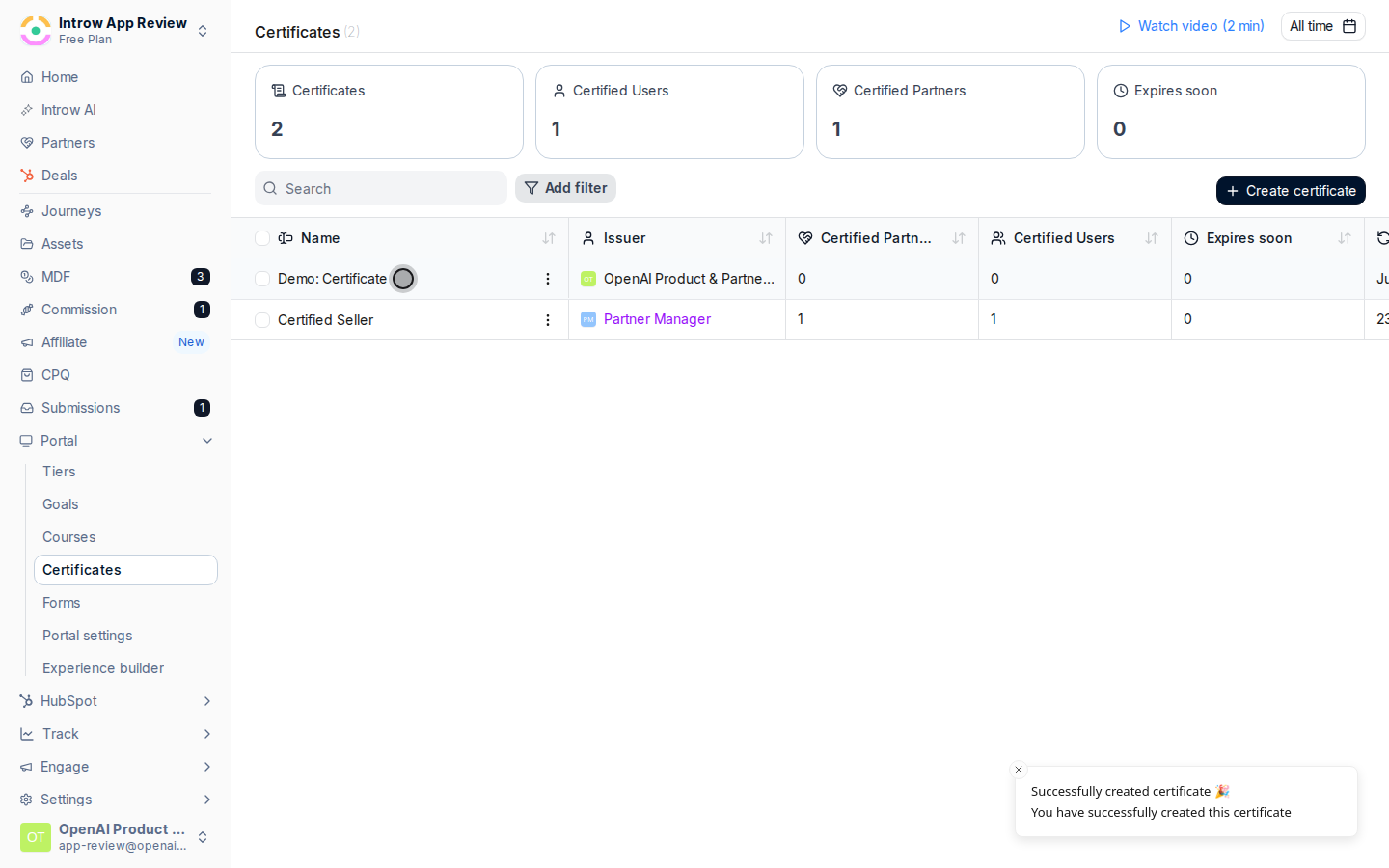
Task: Sort the table by Issuer column
Action: [766, 238]
